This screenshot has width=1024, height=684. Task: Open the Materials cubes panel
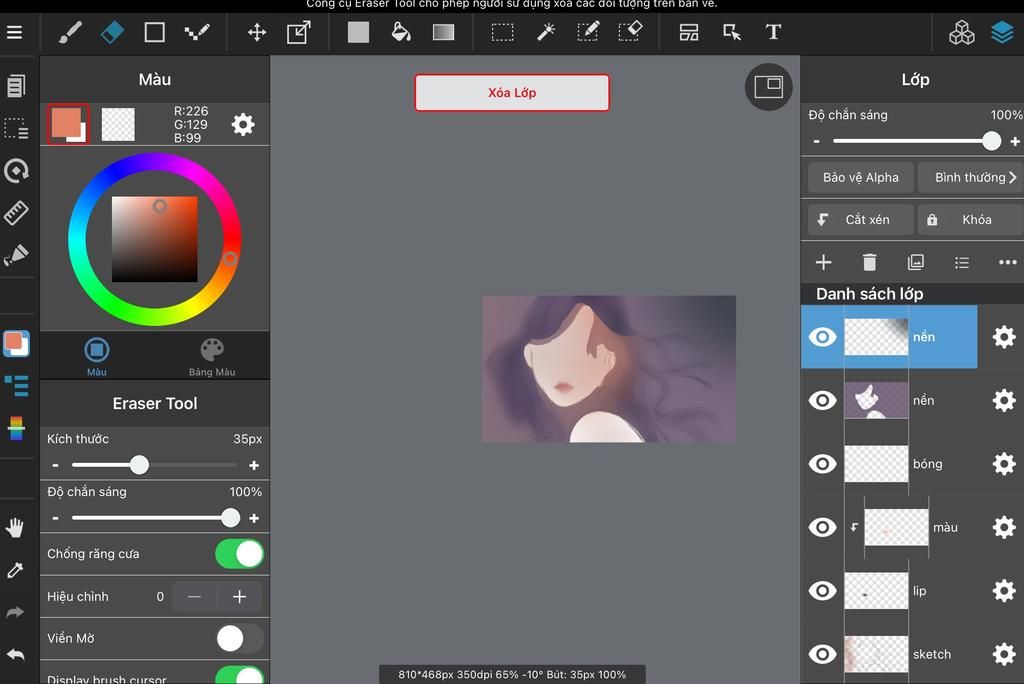coord(961,32)
